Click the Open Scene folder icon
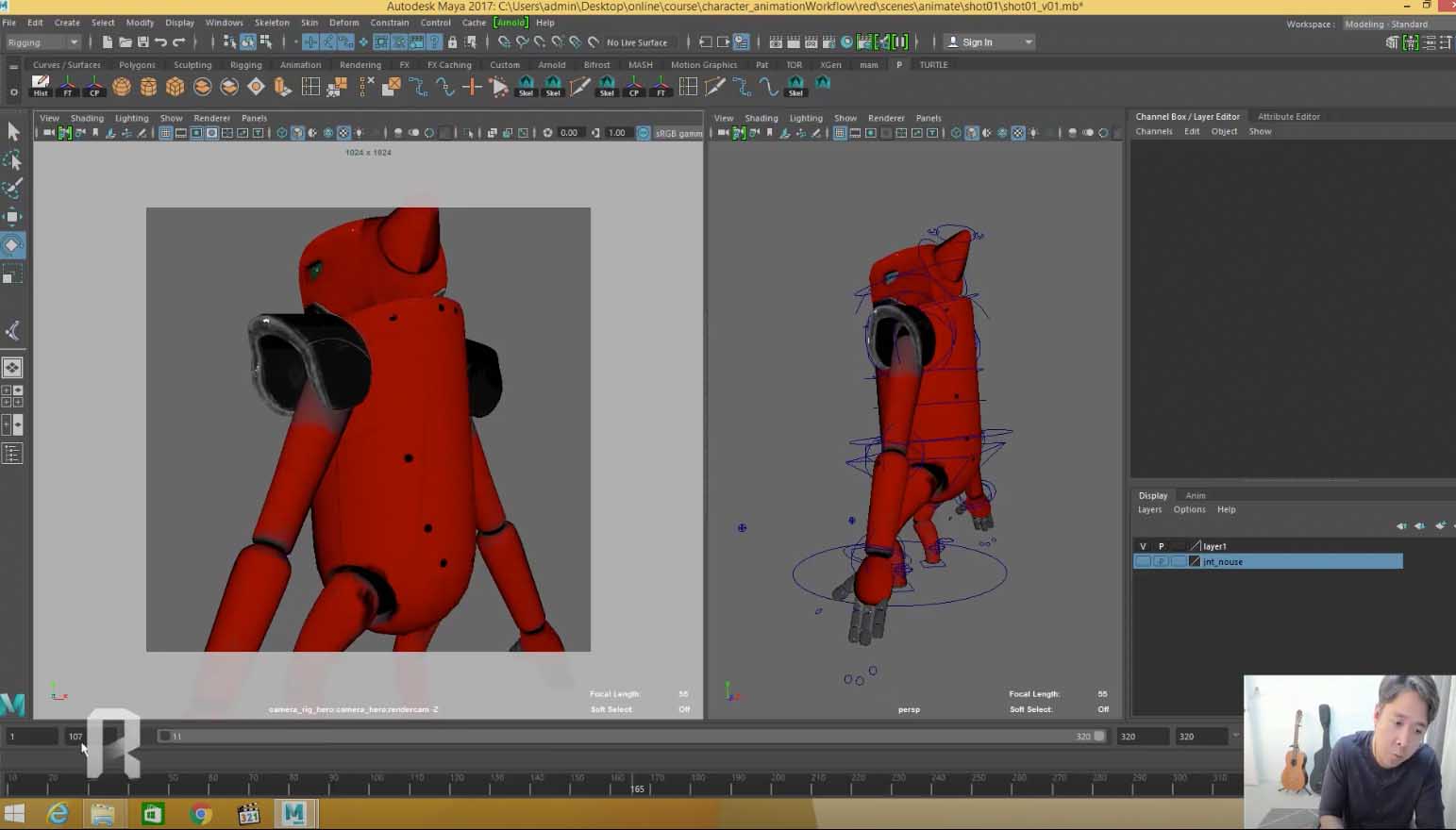 coord(125,42)
